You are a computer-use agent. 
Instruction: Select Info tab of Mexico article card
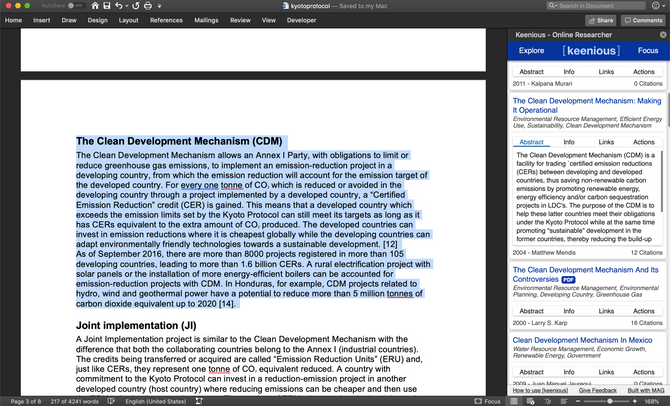coord(569,372)
